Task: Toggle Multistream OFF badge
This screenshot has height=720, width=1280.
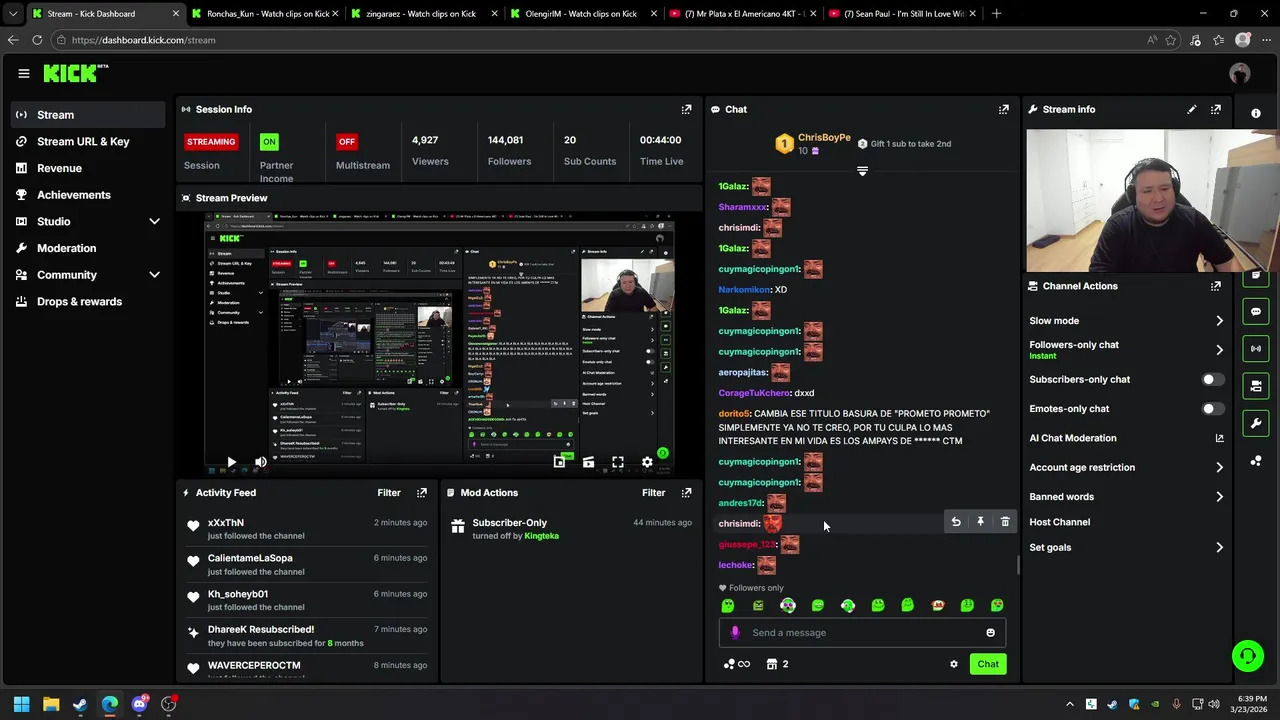Action: click(347, 142)
